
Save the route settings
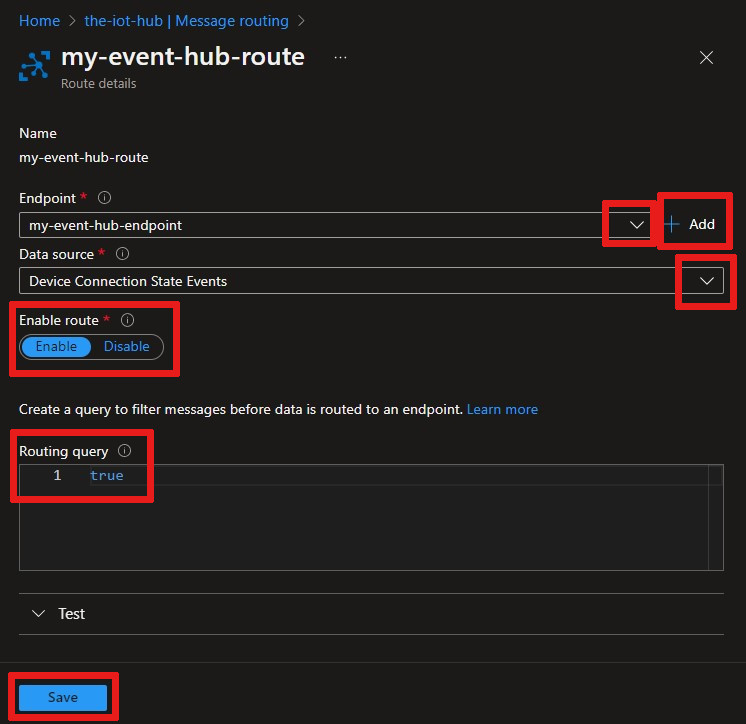[x=63, y=697]
